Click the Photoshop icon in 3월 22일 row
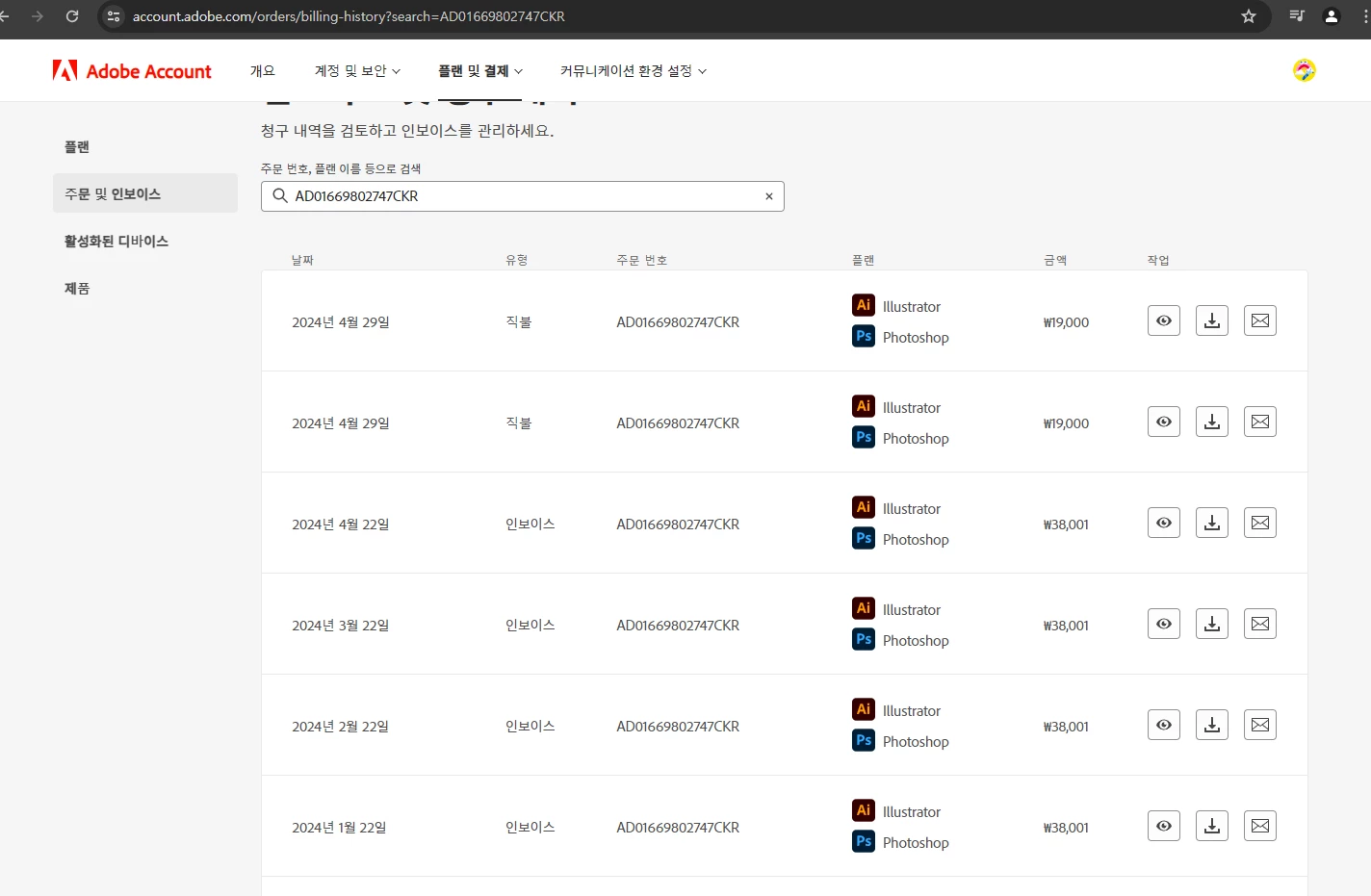Image resolution: width=1371 pixels, height=896 pixels. (864, 639)
